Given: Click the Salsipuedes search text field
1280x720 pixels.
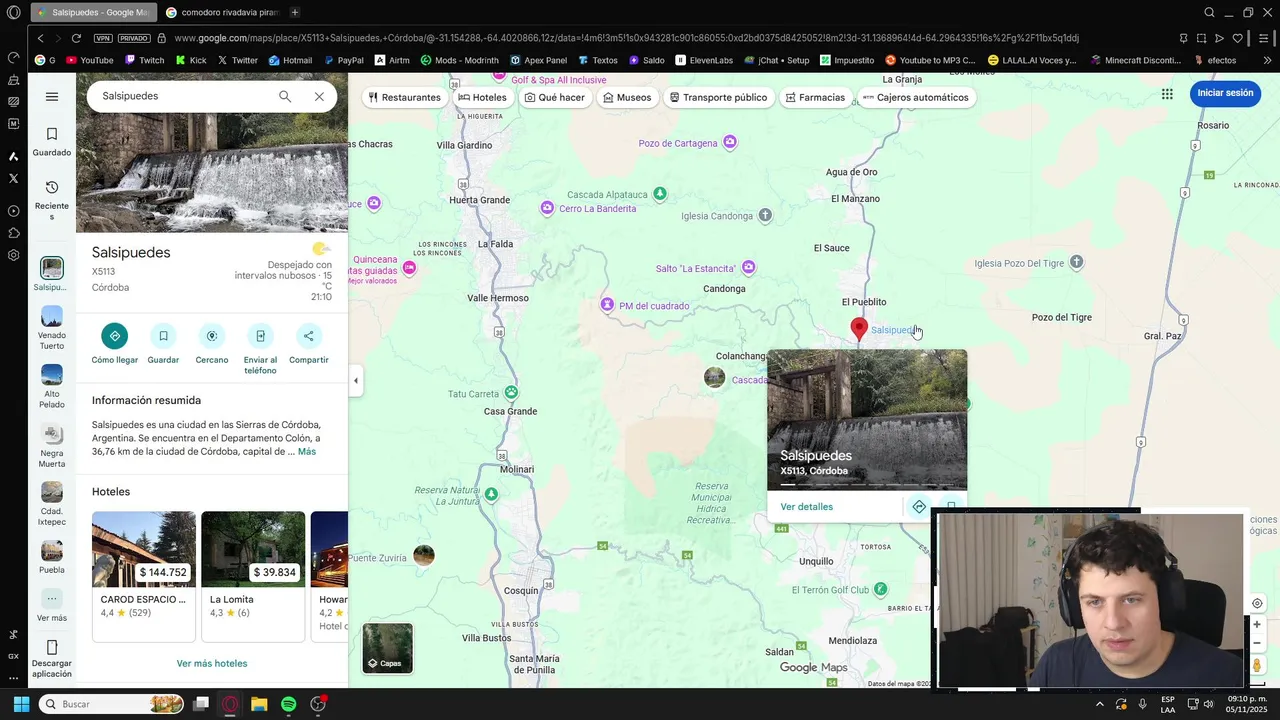Looking at the screenshot, I should [x=182, y=96].
